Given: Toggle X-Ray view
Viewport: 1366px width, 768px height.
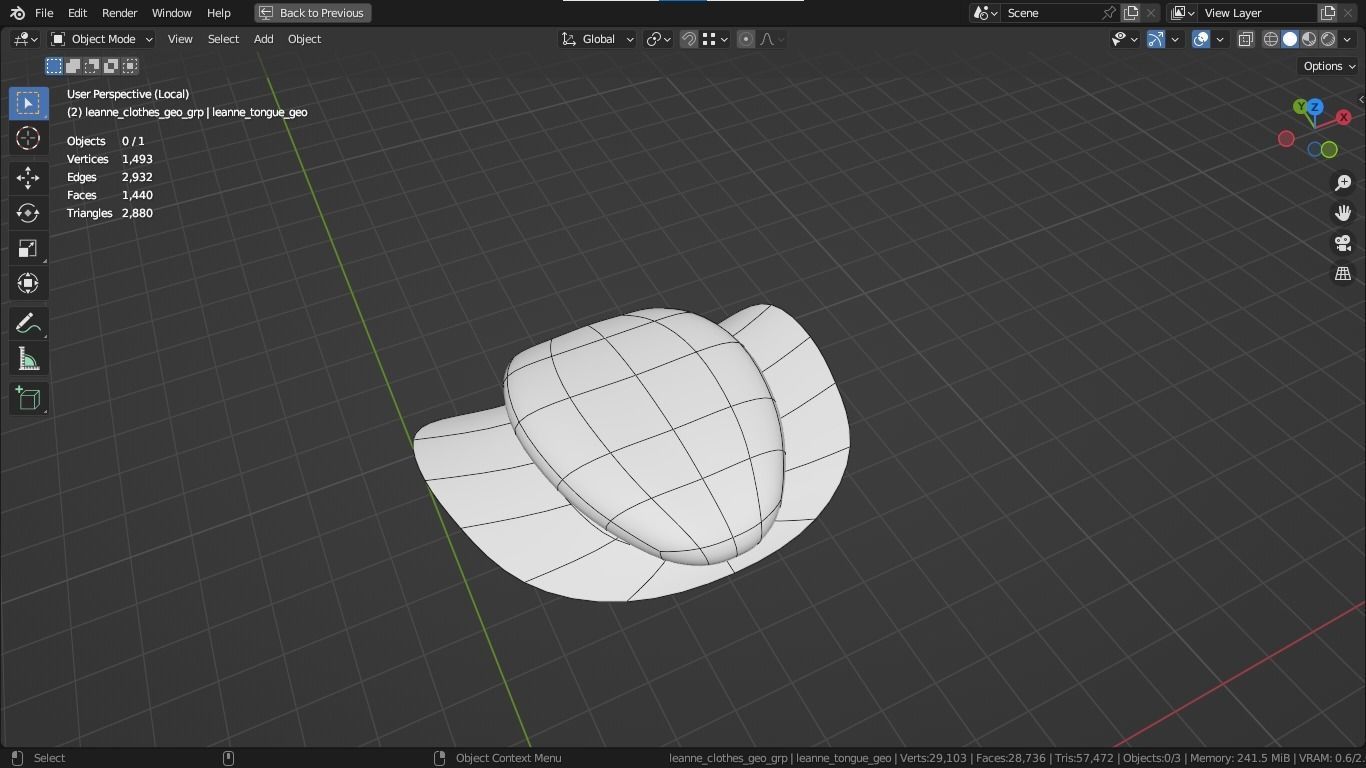Looking at the screenshot, I should [x=1245, y=39].
